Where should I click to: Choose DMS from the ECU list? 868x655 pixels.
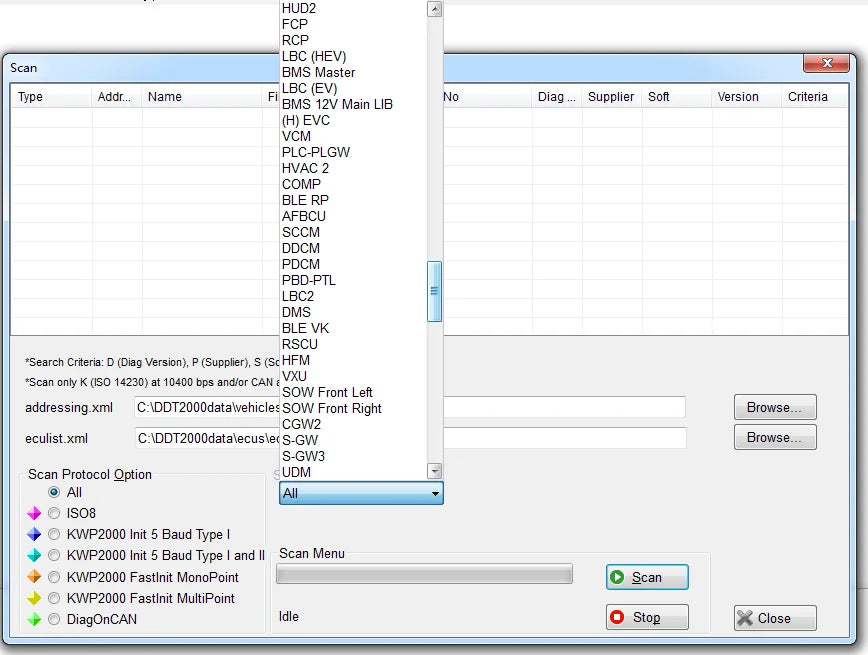click(353, 312)
